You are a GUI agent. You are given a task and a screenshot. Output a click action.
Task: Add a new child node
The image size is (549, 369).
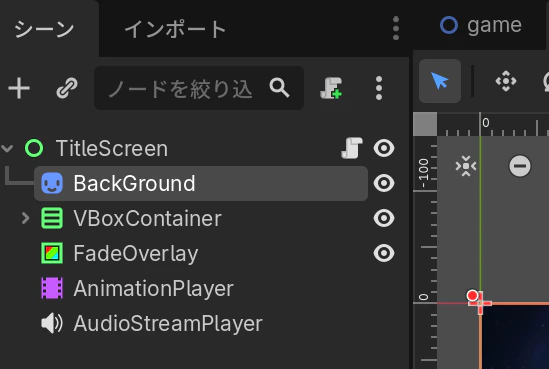(x=19, y=88)
